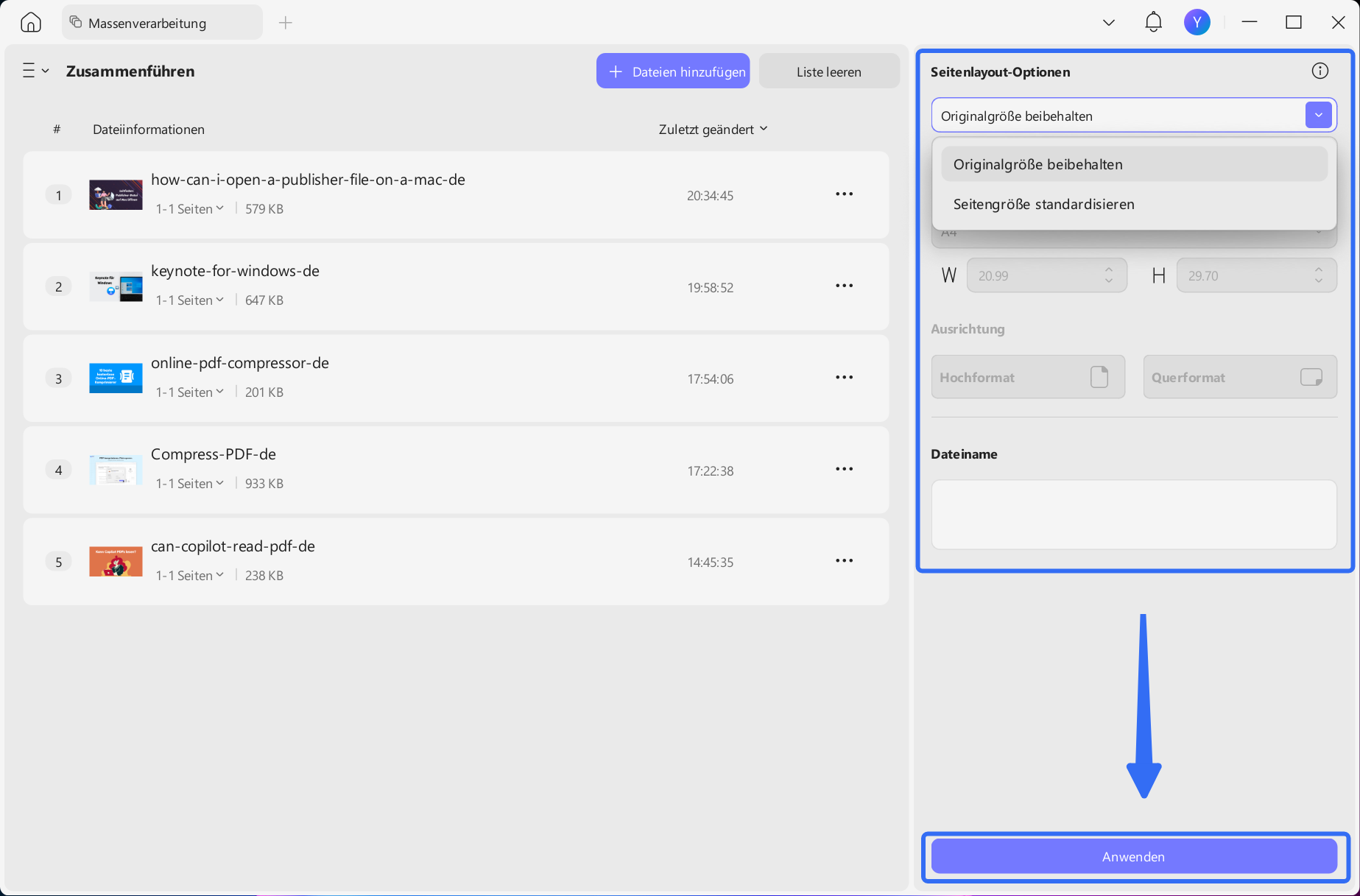Screen dimensions: 1360x896
Task: Click the 20:34:45 timestamp
Action: pos(710,196)
